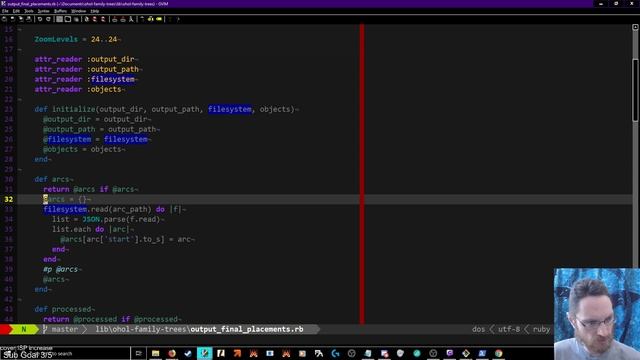Click the N normal mode indicator
This screenshot has height=360, width=640.
click(x=24, y=329)
